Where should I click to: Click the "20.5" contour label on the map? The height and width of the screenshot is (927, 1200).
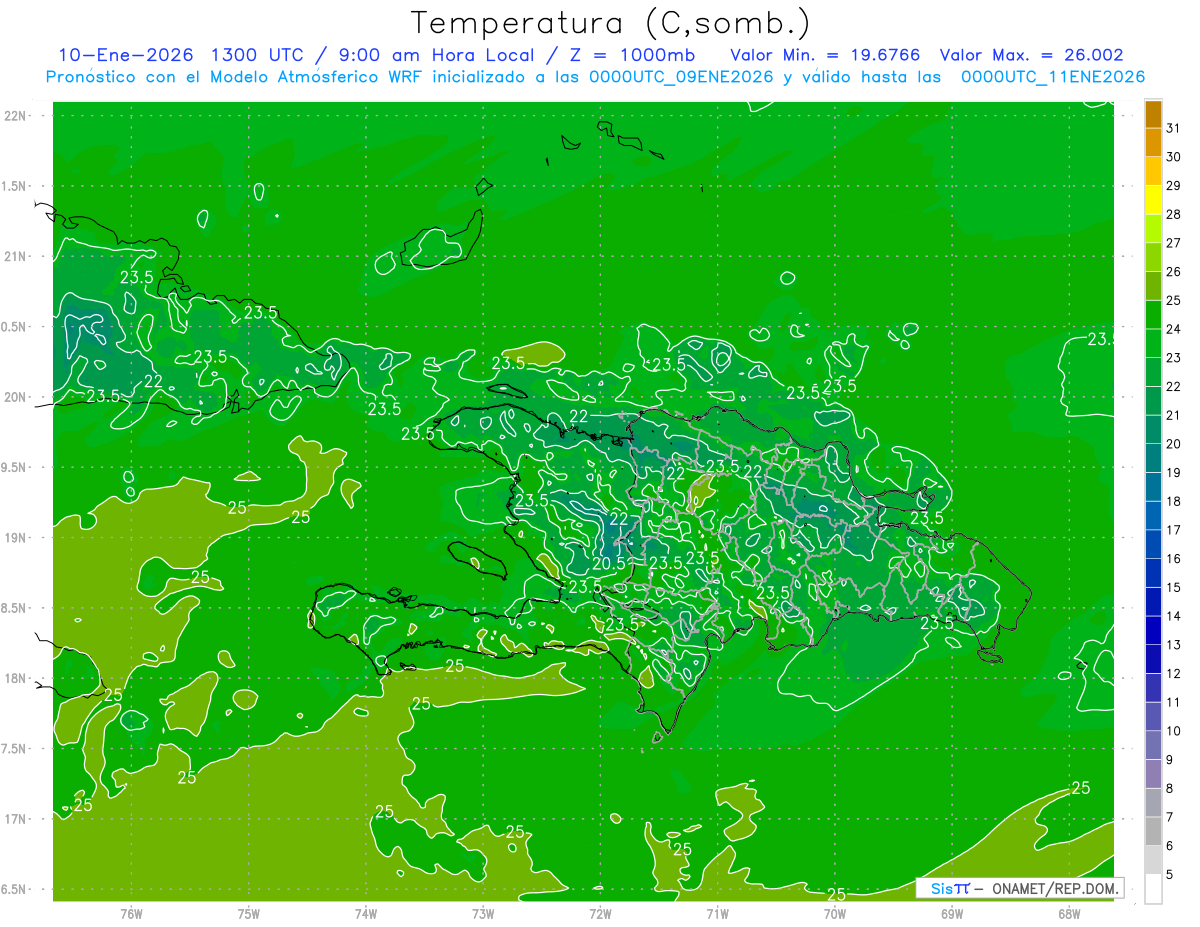(608, 563)
